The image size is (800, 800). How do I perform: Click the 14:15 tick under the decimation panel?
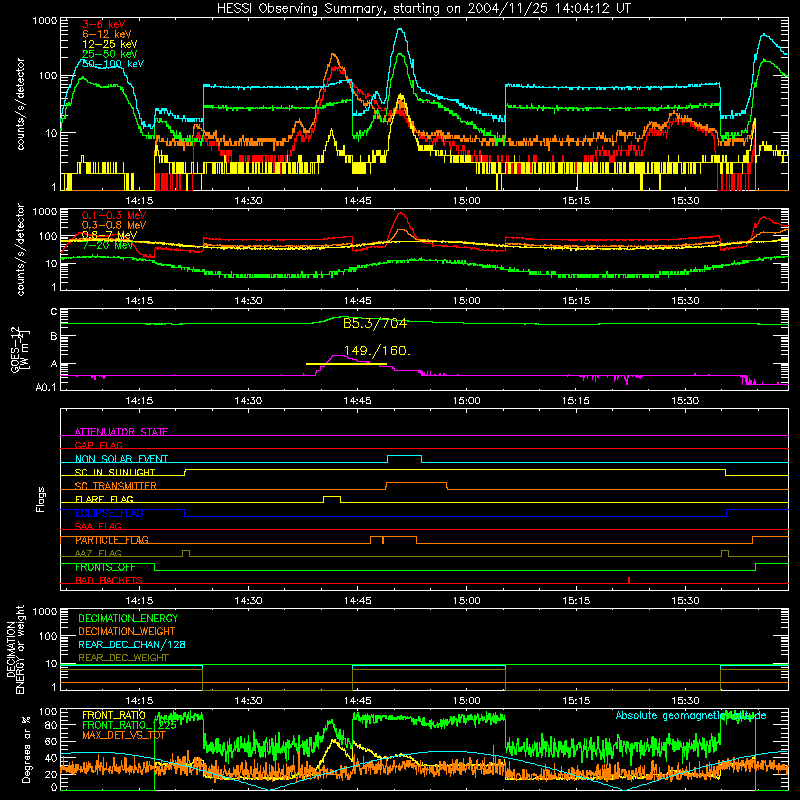139,701
